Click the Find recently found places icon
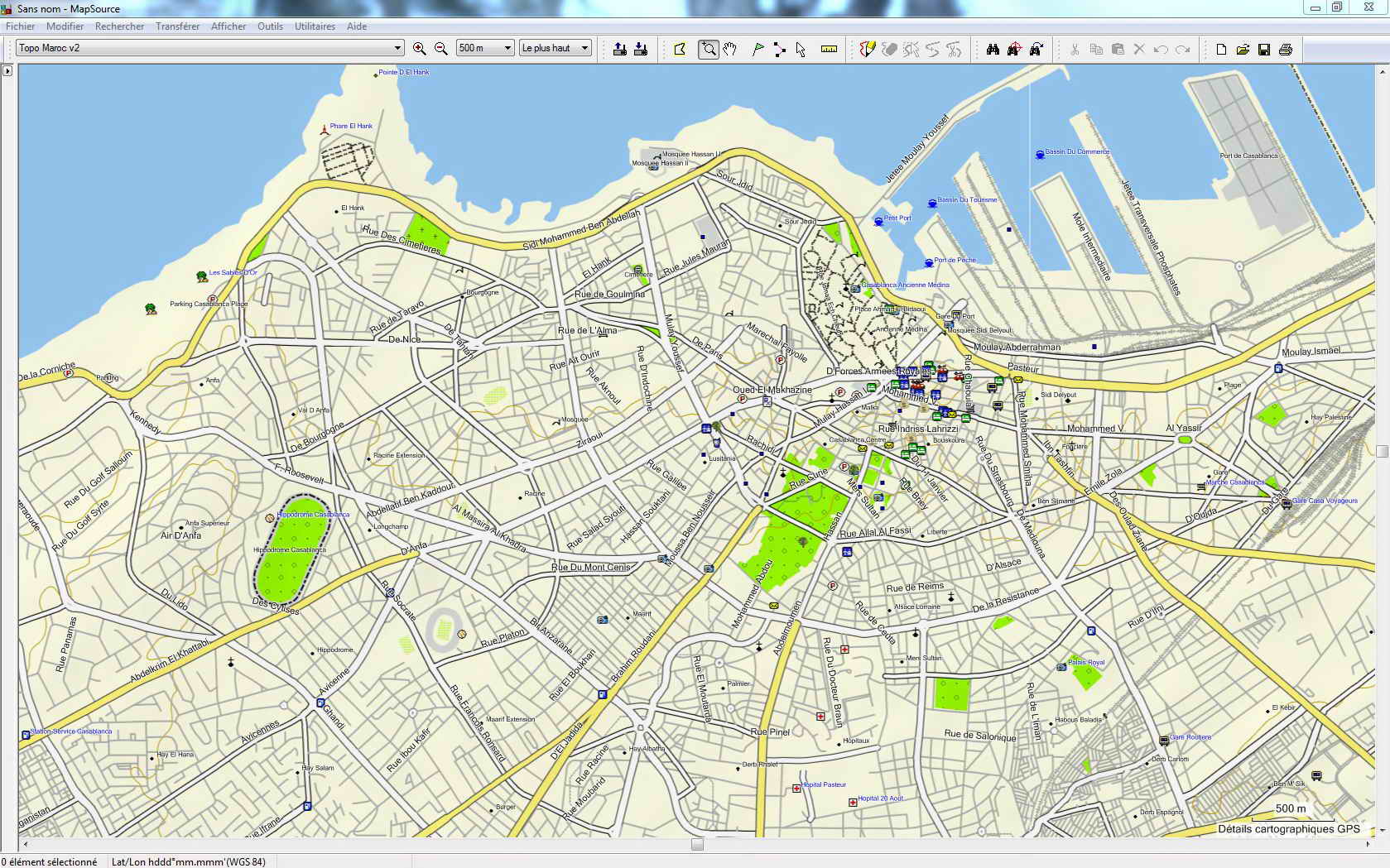The image size is (1390, 868). 1036,49
